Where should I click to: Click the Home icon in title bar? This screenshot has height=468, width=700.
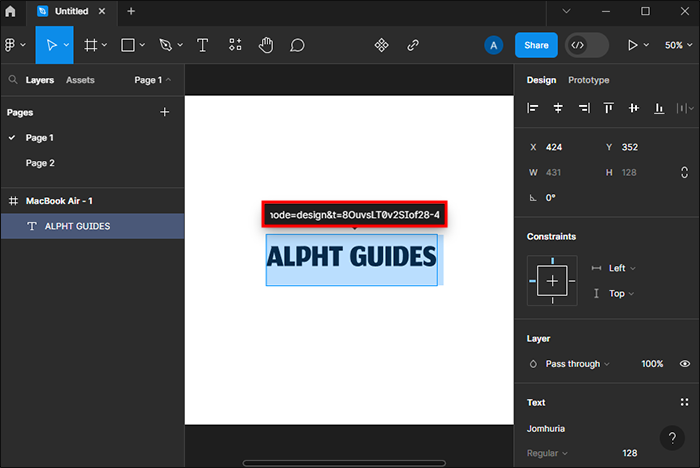coord(11,11)
